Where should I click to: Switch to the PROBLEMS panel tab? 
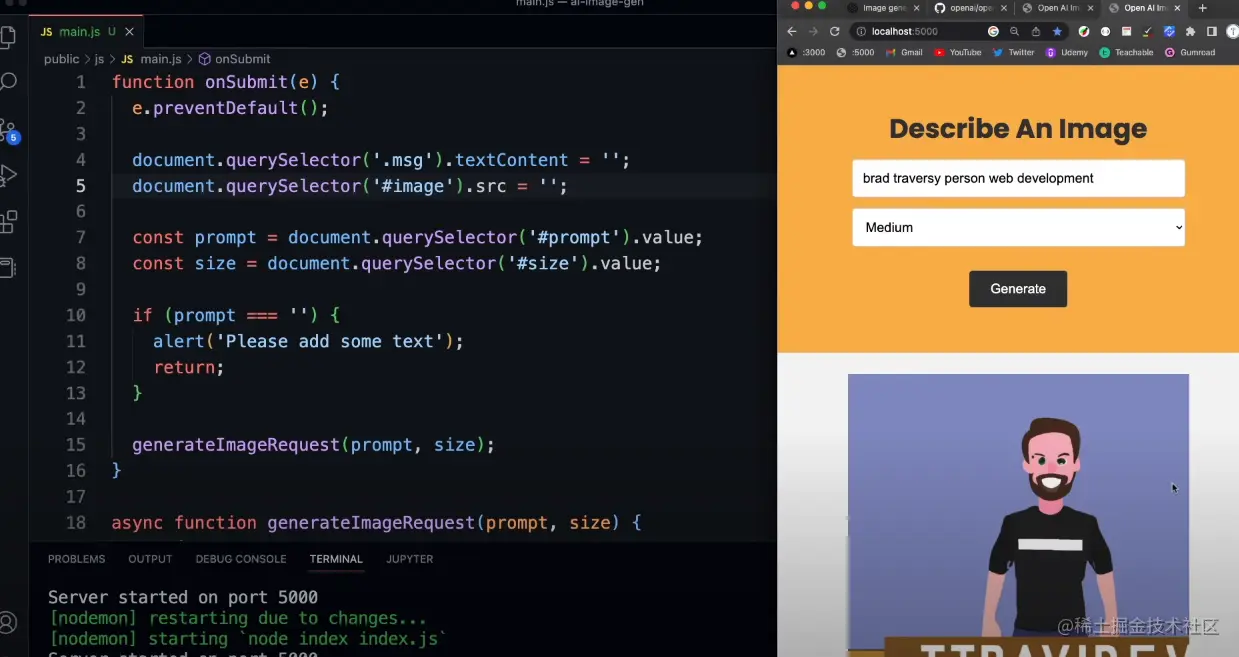(x=76, y=559)
